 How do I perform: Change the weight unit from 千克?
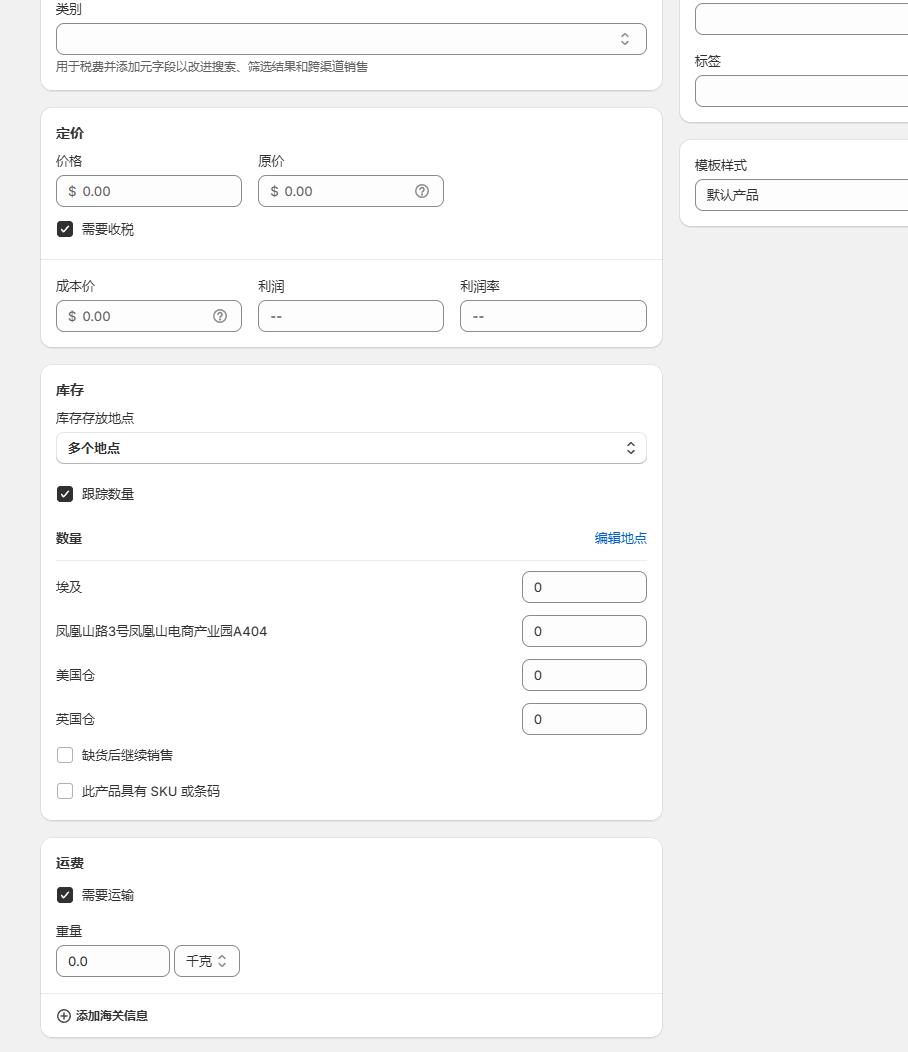(206, 960)
